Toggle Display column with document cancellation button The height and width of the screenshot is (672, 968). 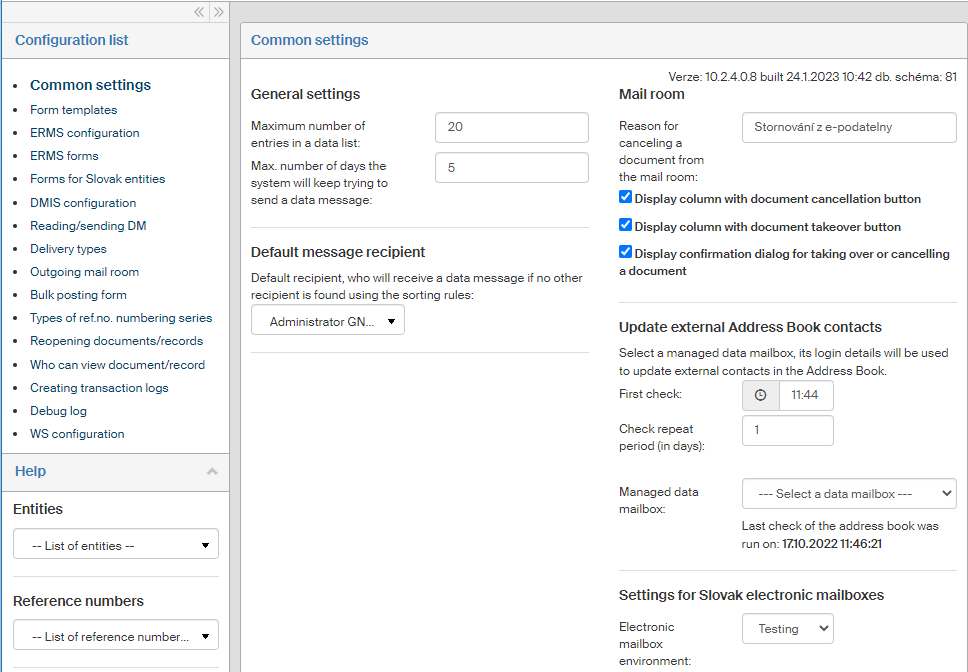pyautogui.click(x=625, y=198)
